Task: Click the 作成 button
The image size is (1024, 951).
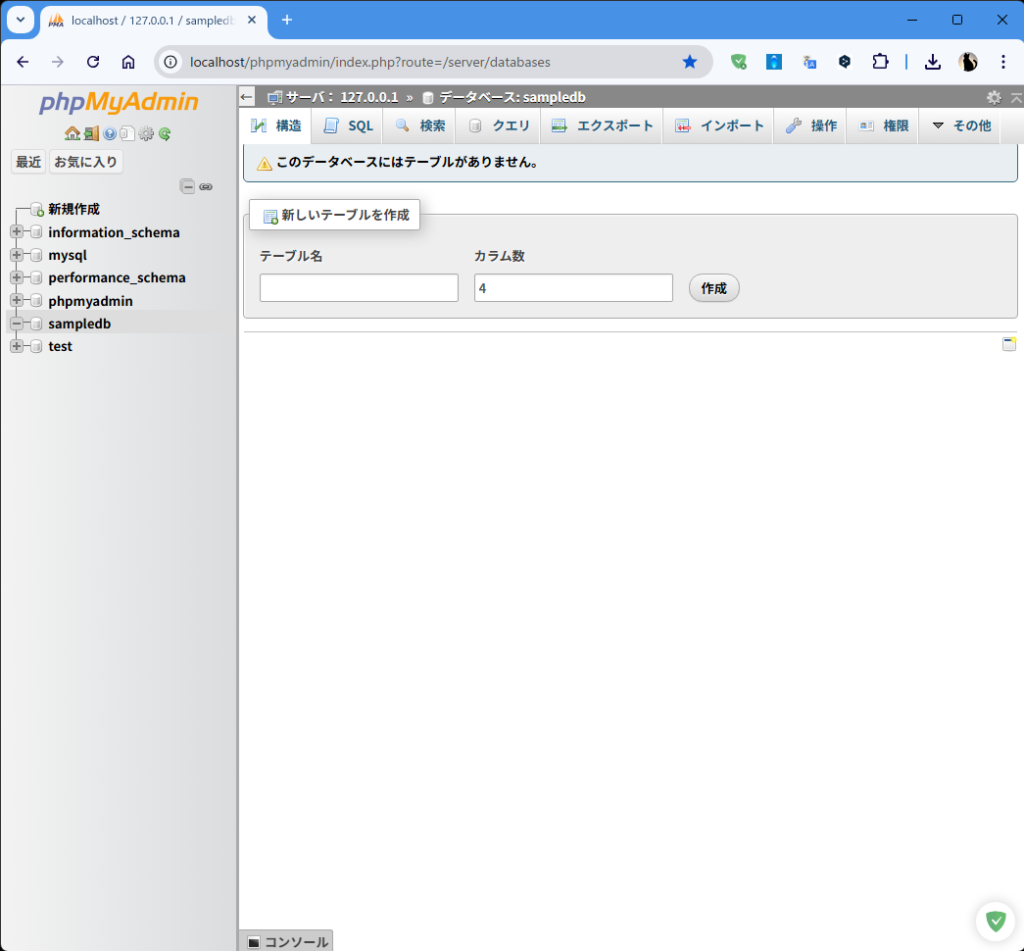Action: (713, 288)
